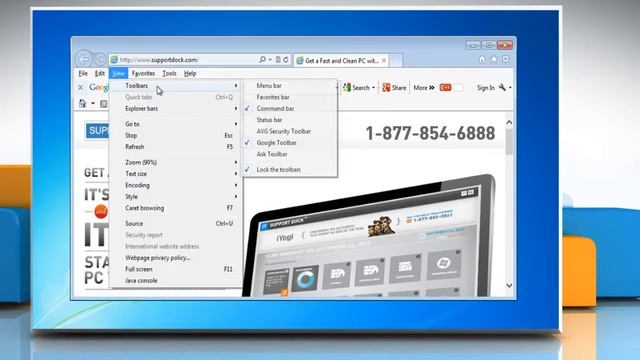Screen dimensions: 640x360
Task: Click the Refresh icon in address bar
Action: [286, 60]
